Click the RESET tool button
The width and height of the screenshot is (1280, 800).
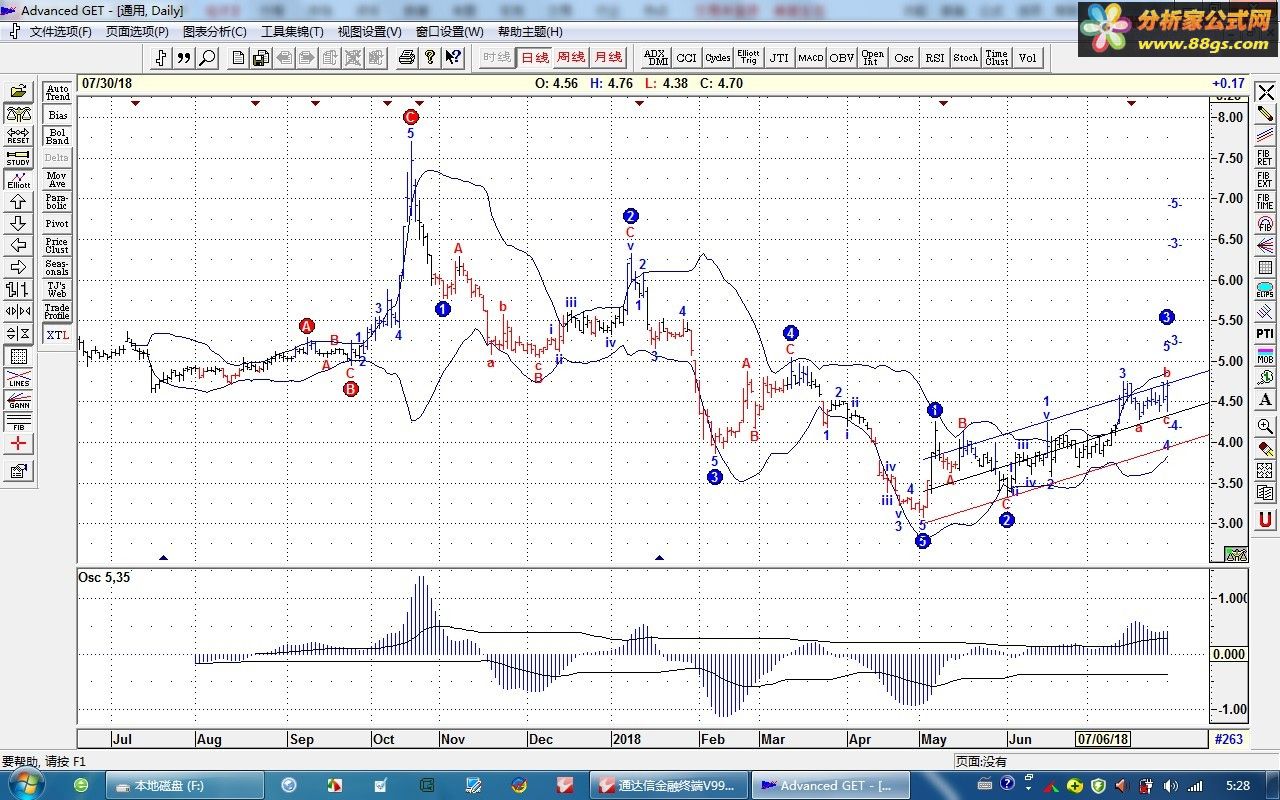click(18, 136)
